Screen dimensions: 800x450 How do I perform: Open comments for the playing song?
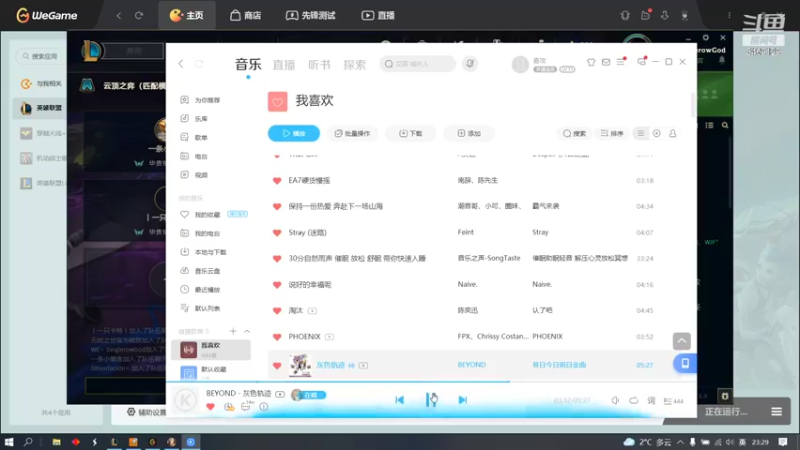[246, 406]
